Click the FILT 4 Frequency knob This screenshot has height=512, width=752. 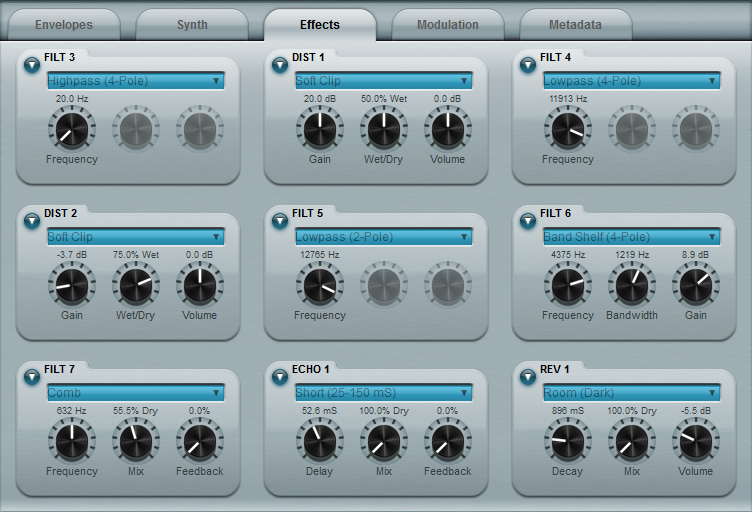[x=568, y=129]
